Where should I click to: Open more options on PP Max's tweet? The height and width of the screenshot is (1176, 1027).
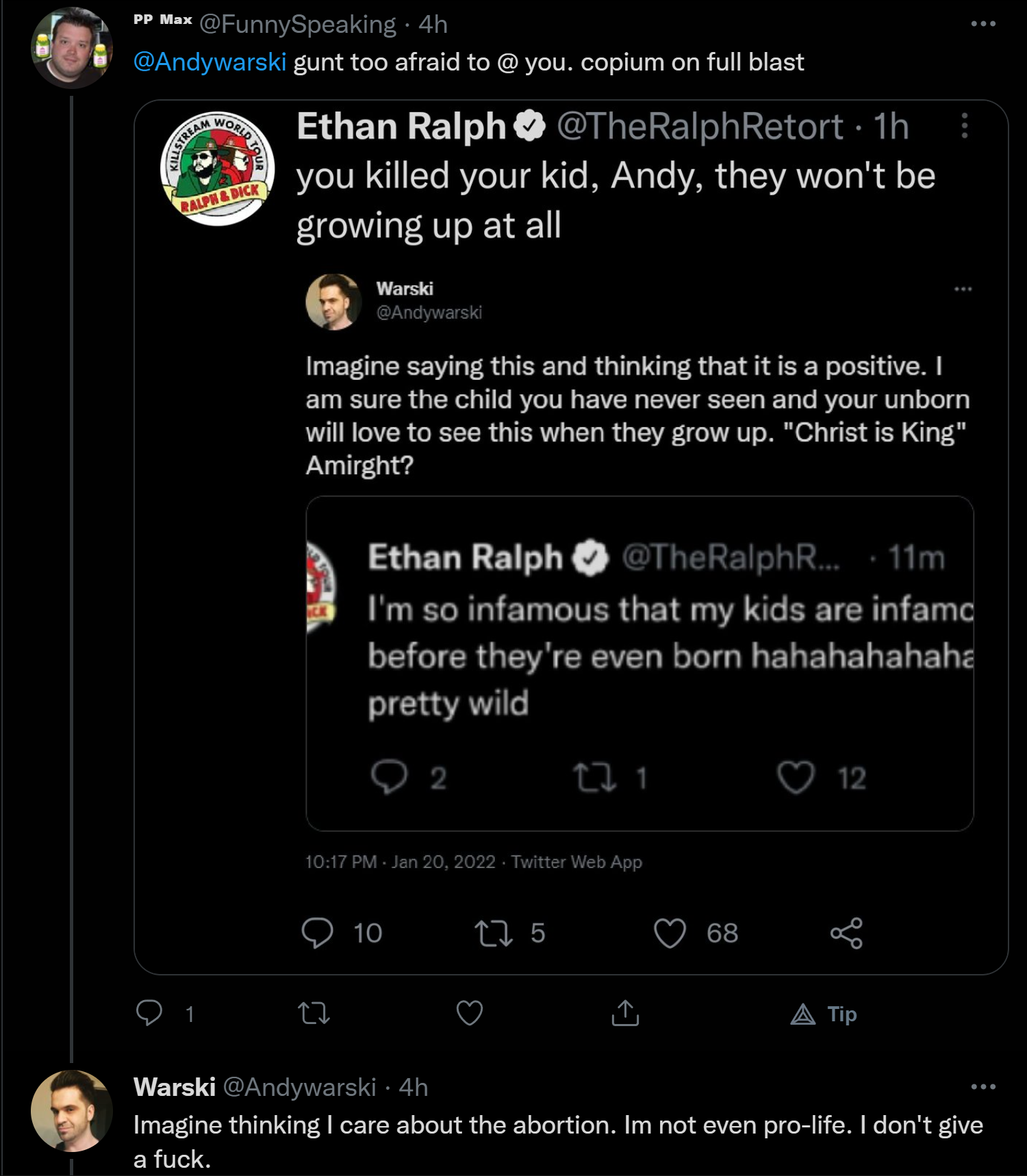click(983, 24)
